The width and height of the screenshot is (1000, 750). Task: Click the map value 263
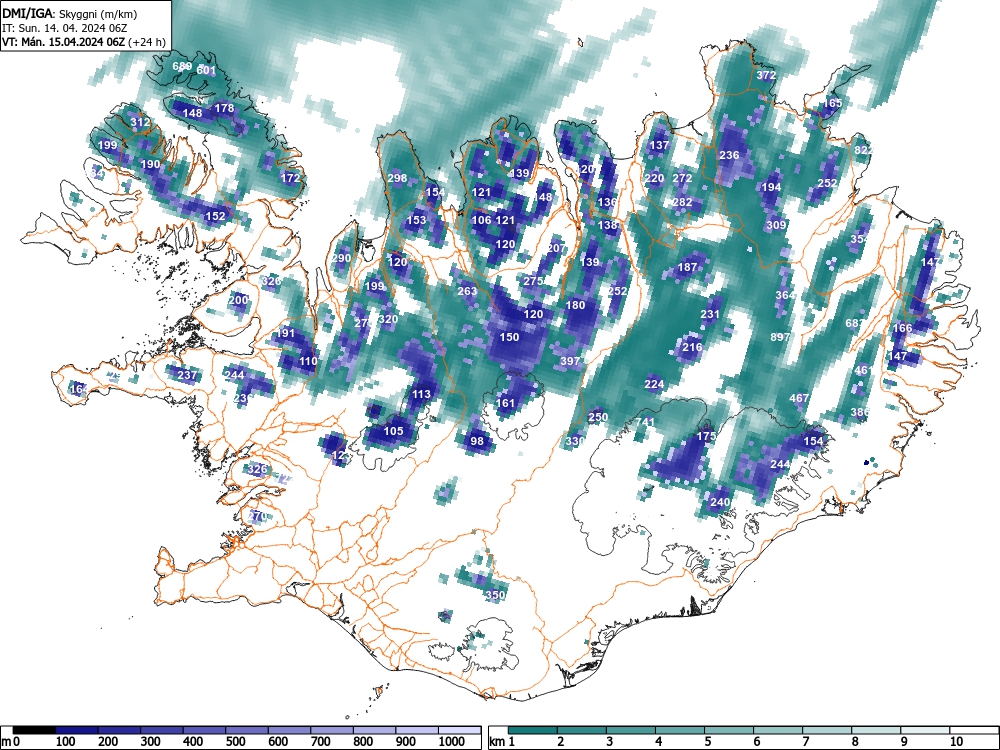coord(467,291)
